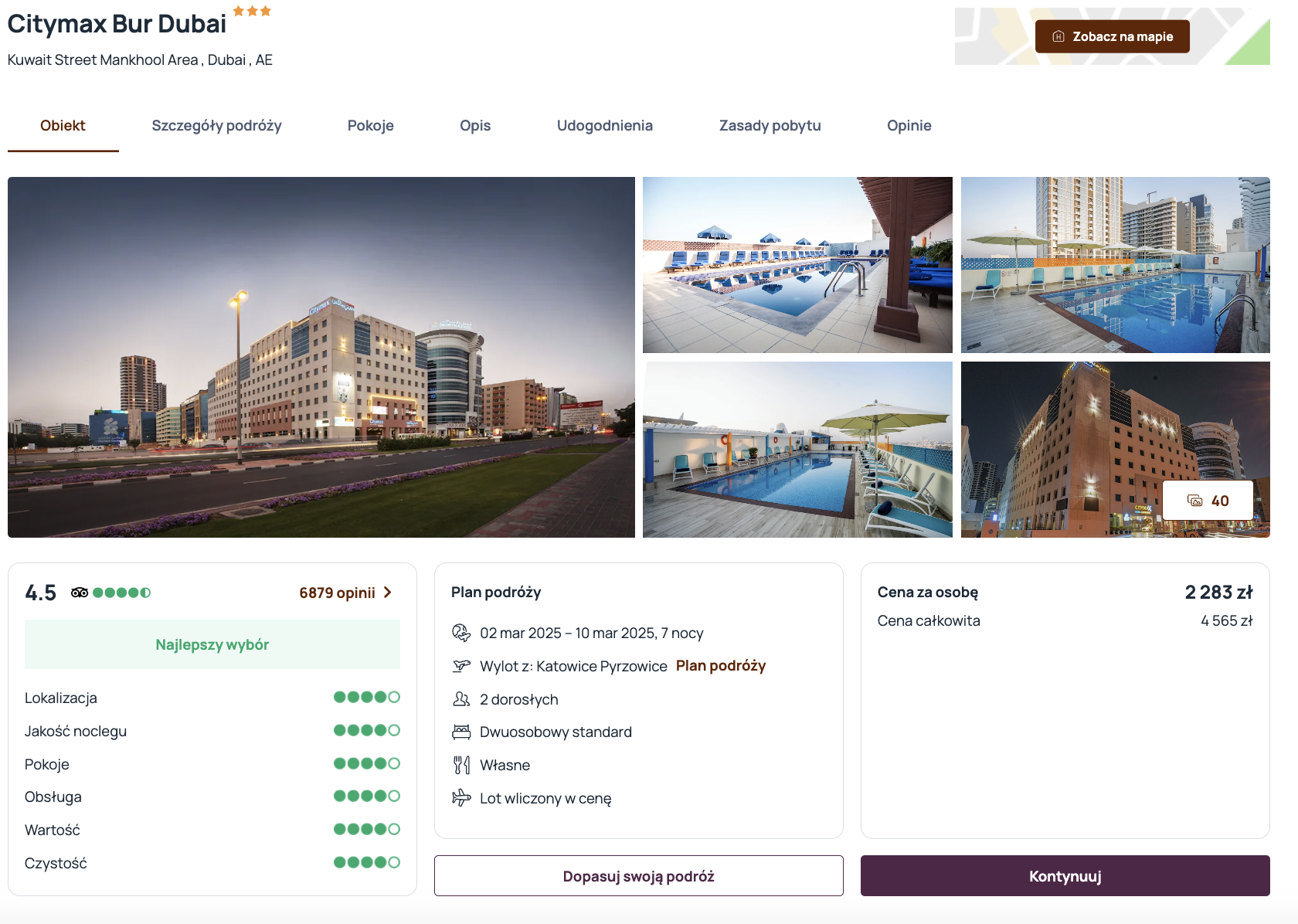Click the 4.5 rating score
The image size is (1298, 924).
pos(40,593)
